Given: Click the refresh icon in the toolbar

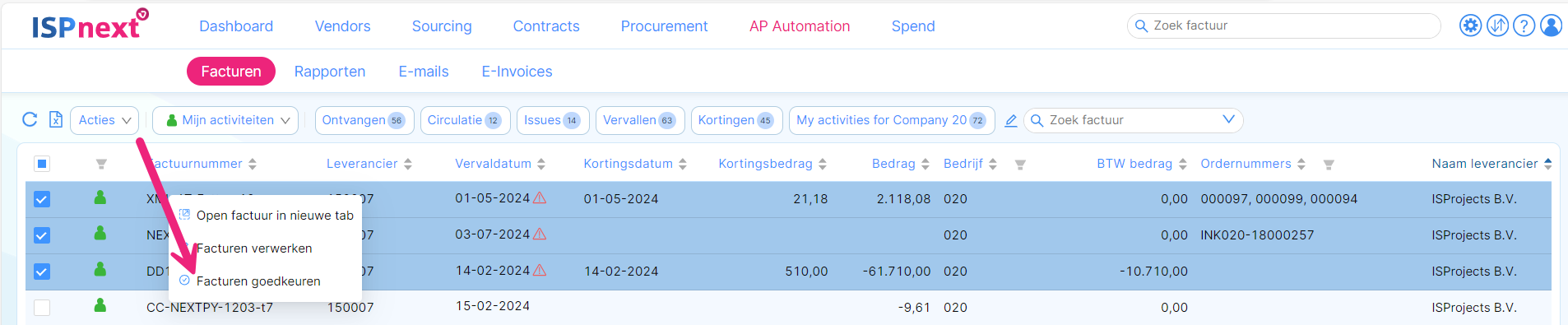Looking at the screenshot, I should 30,119.
